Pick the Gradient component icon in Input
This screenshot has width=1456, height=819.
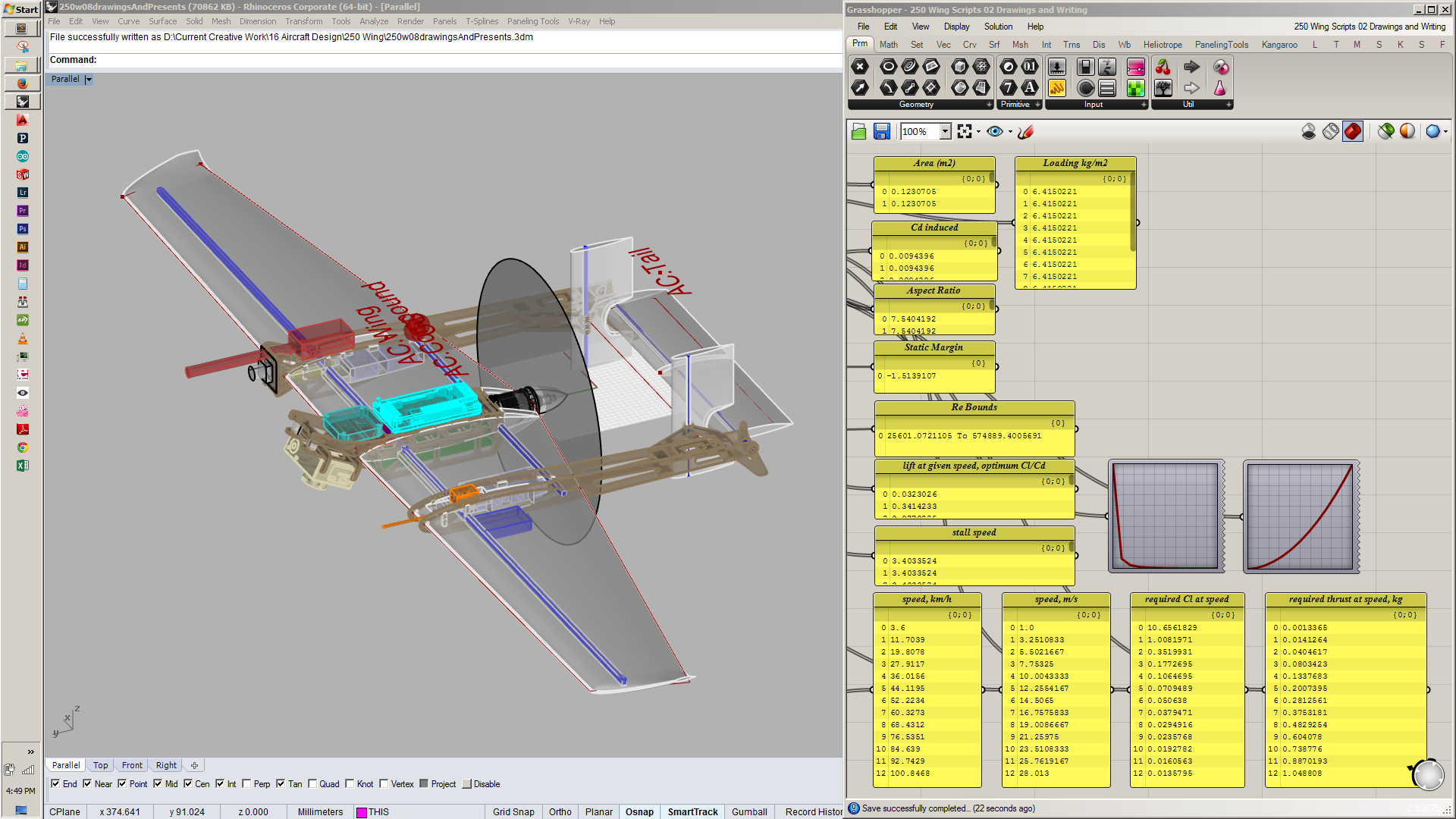(1135, 67)
